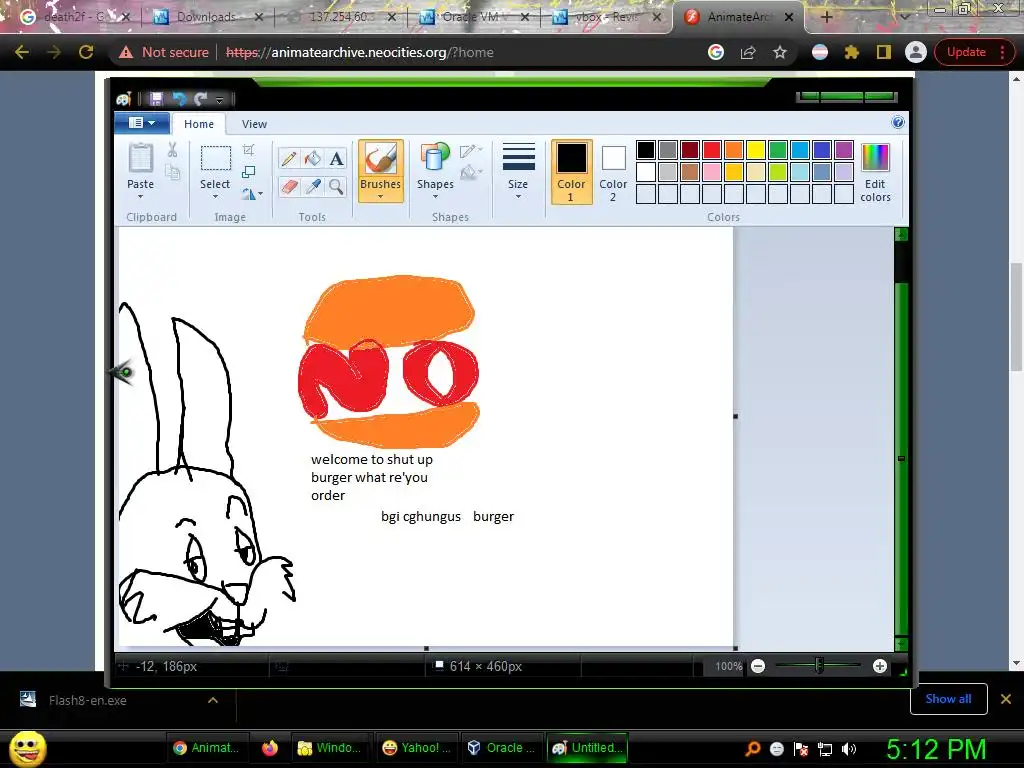Select Color 2 background swatch
Screen dimensions: 1024x768
click(x=613, y=172)
